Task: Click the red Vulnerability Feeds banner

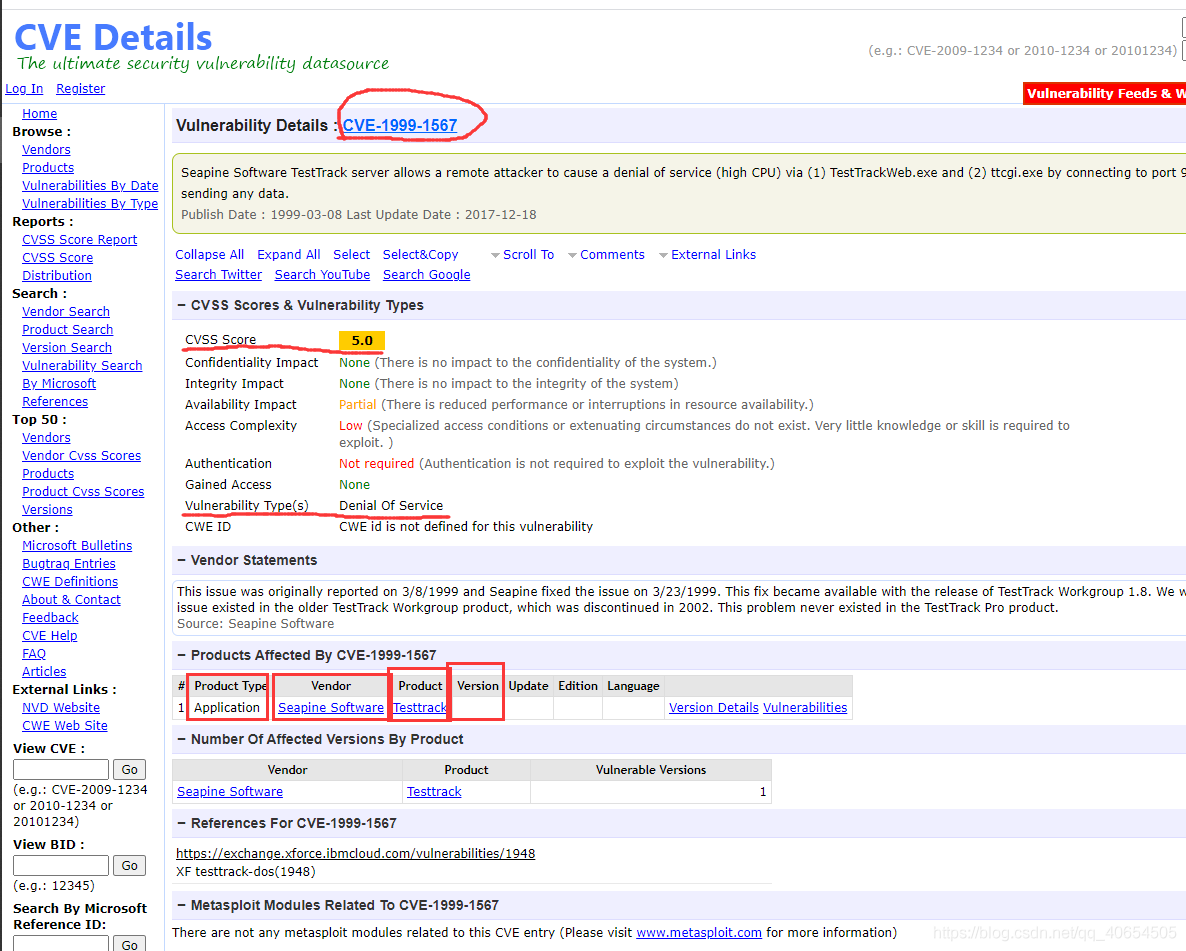Action: coord(1104,93)
